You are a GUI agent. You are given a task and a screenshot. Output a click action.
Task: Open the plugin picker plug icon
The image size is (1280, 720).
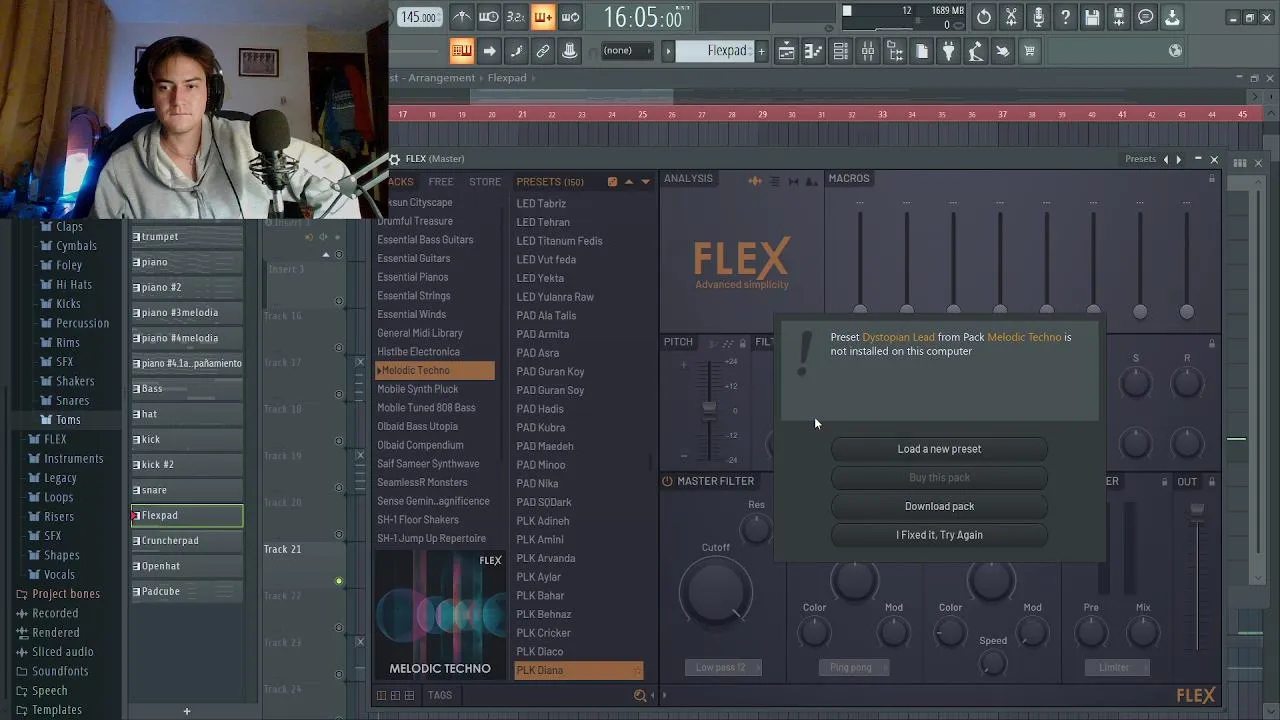pyautogui.click(x=949, y=51)
